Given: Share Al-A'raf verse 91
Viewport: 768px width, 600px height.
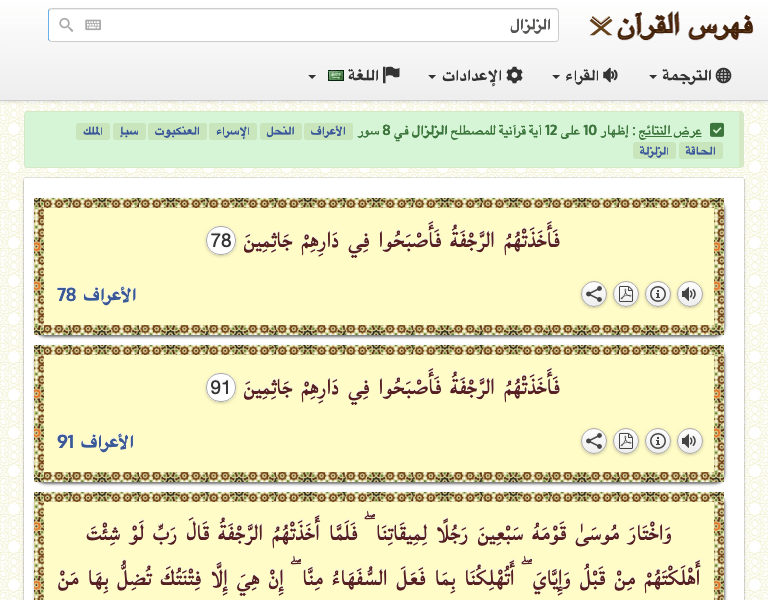Looking at the screenshot, I should click(x=593, y=441).
